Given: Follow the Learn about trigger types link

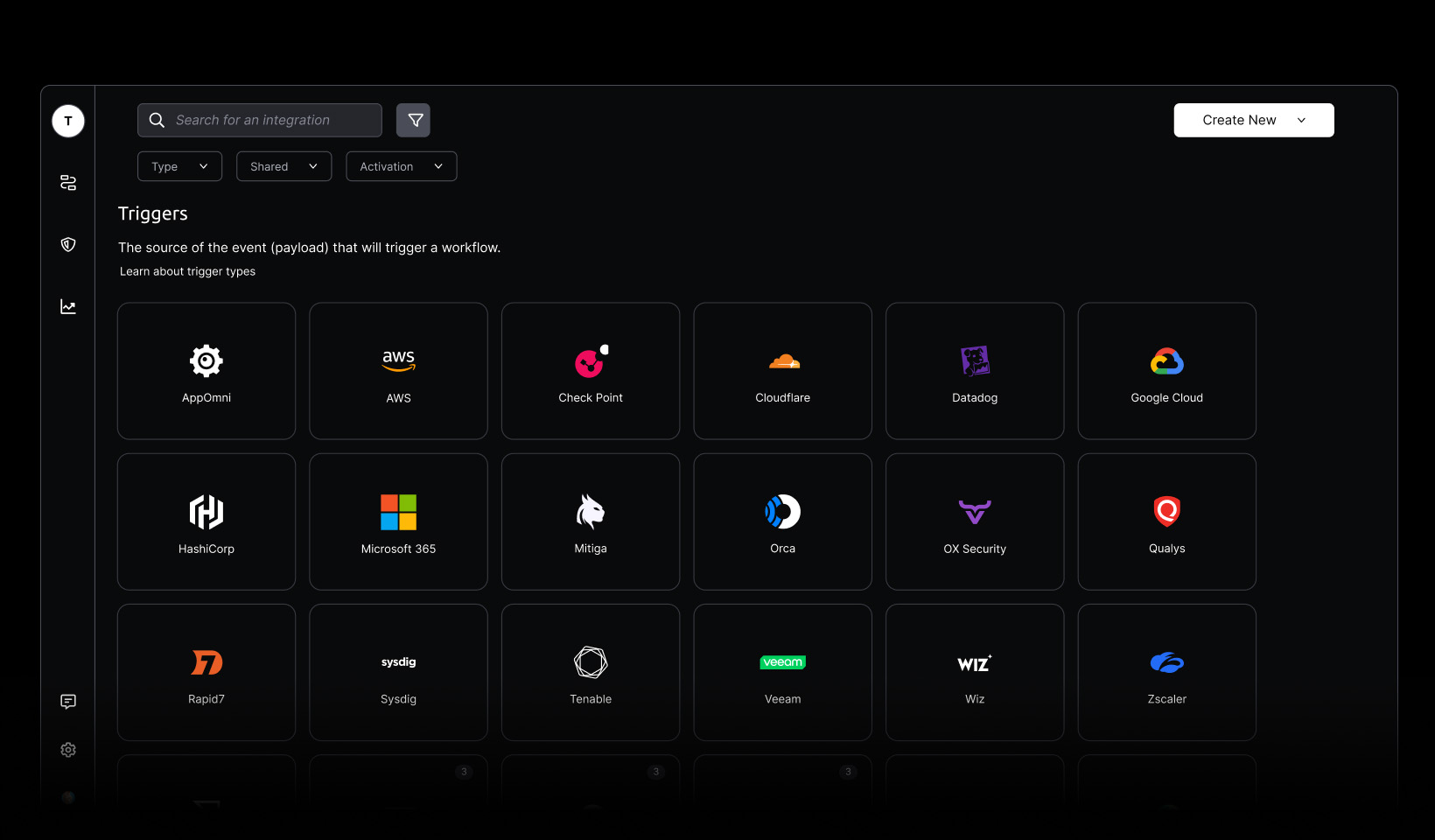Looking at the screenshot, I should tap(187, 271).
